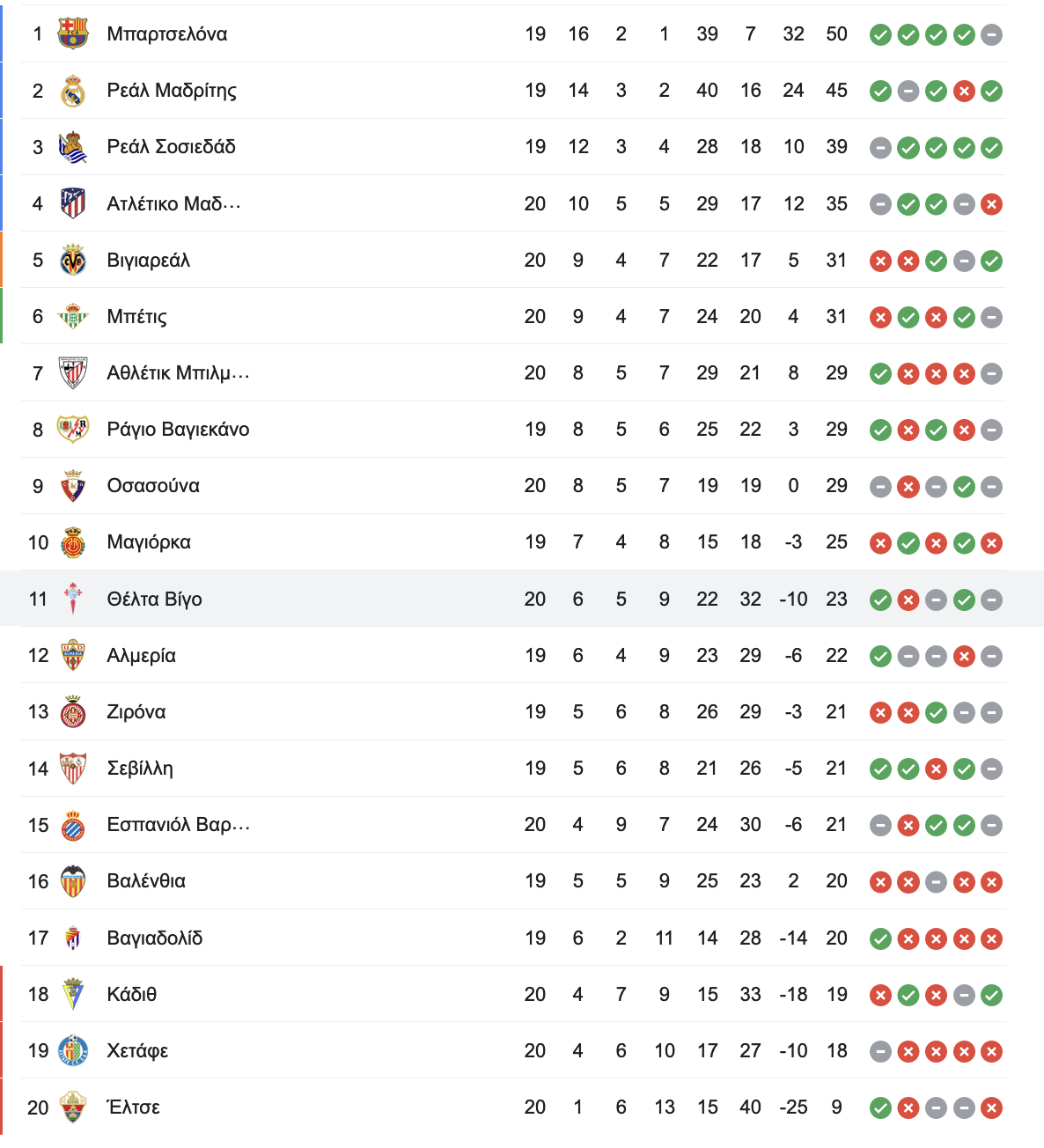Select the Athletic Bilbao crest icon
The image size is (1044, 1148).
[x=73, y=372]
